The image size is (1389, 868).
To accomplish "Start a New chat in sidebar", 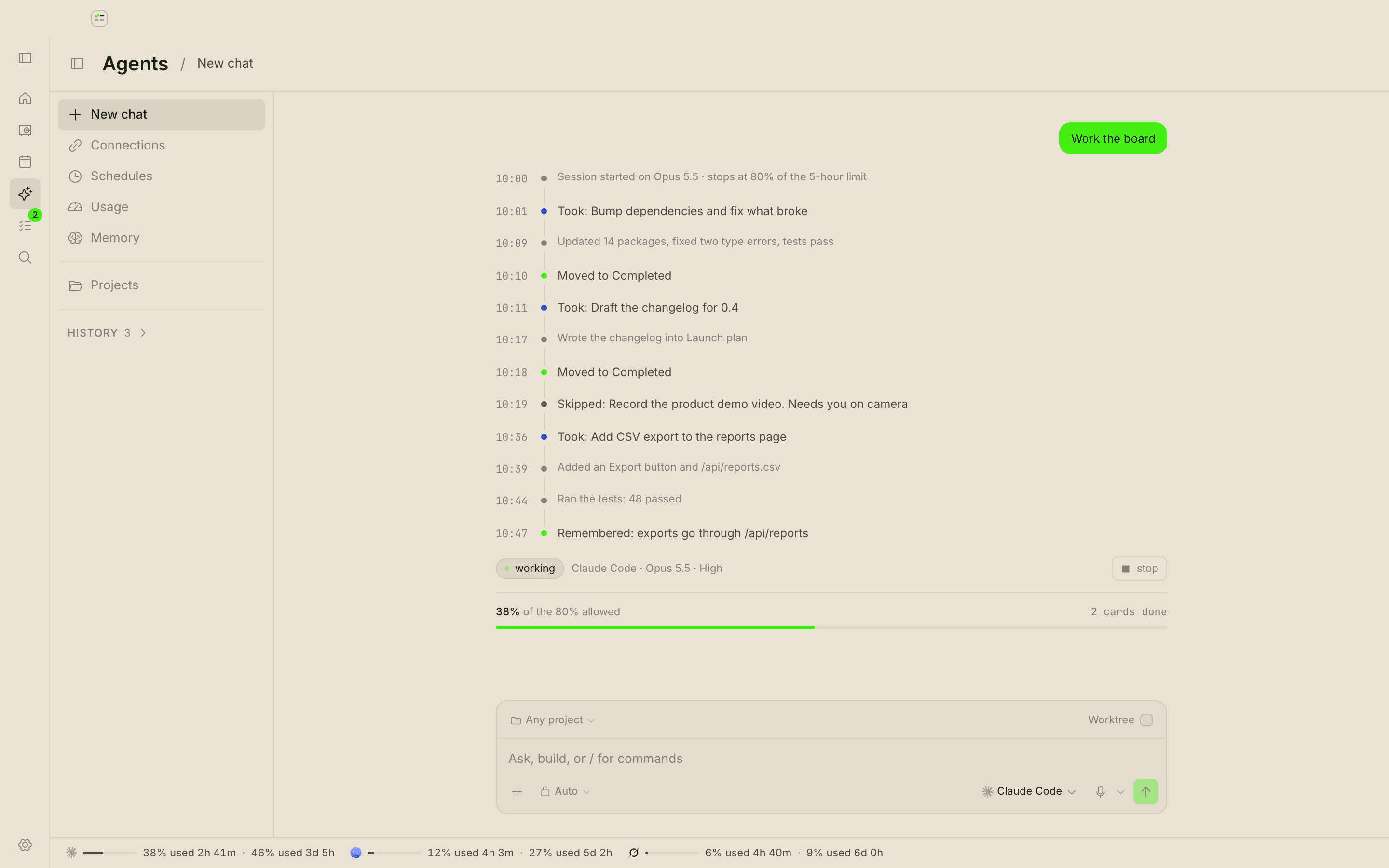I will point(161,114).
